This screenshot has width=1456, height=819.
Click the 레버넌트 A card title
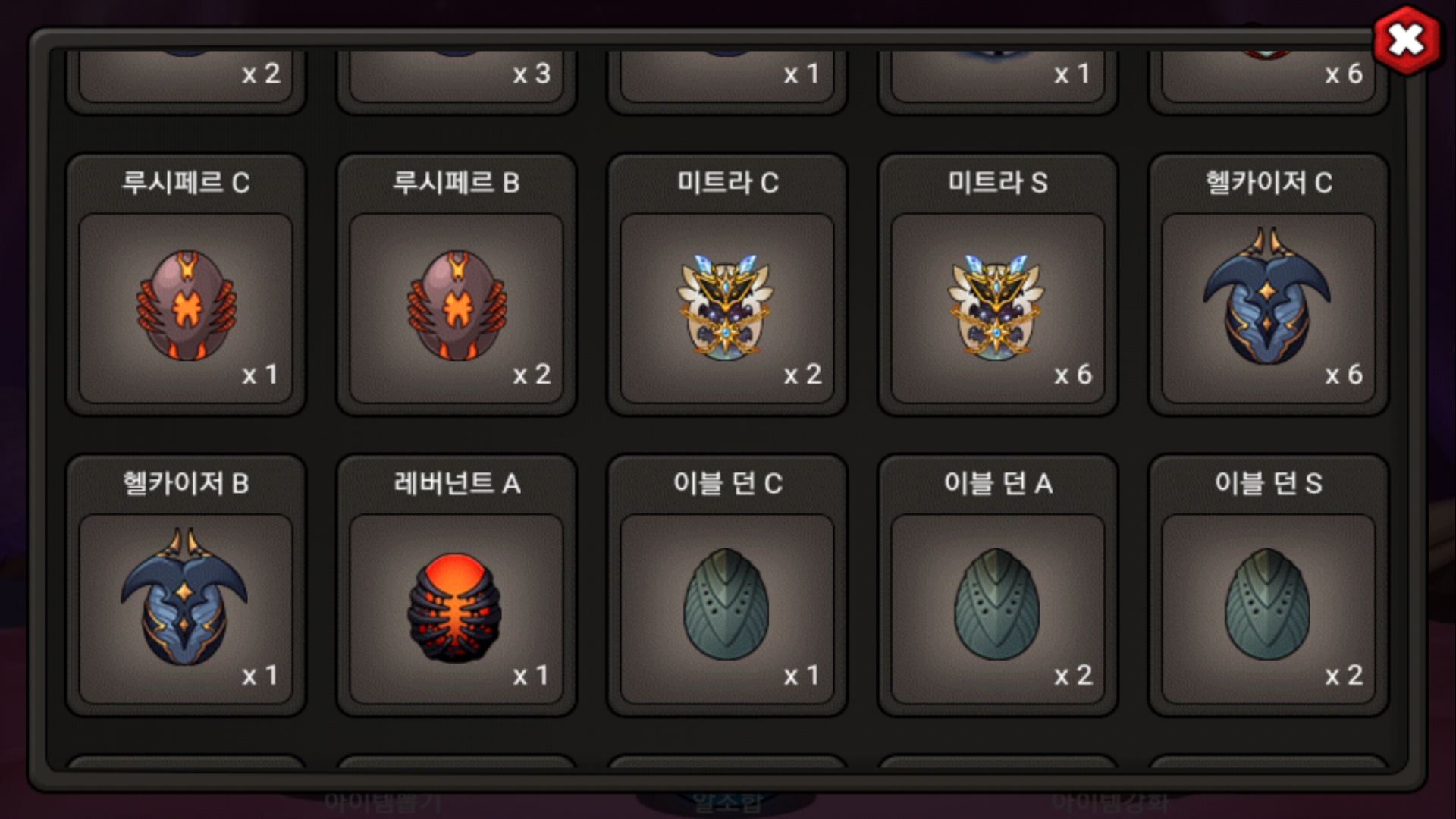point(457,483)
